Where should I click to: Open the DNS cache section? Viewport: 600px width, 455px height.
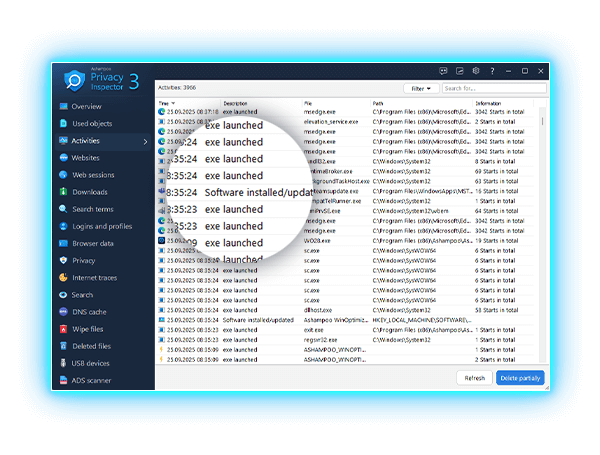click(x=88, y=312)
